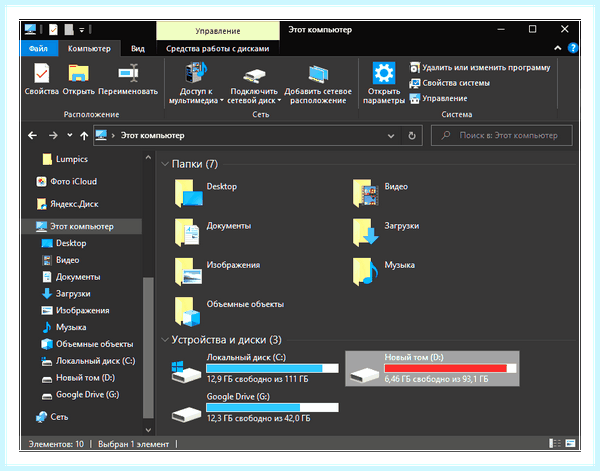The height and width of the screenshot is (471, 600).
Task: Click the red usage bar of Новый том (D:)
Action: 450,368
